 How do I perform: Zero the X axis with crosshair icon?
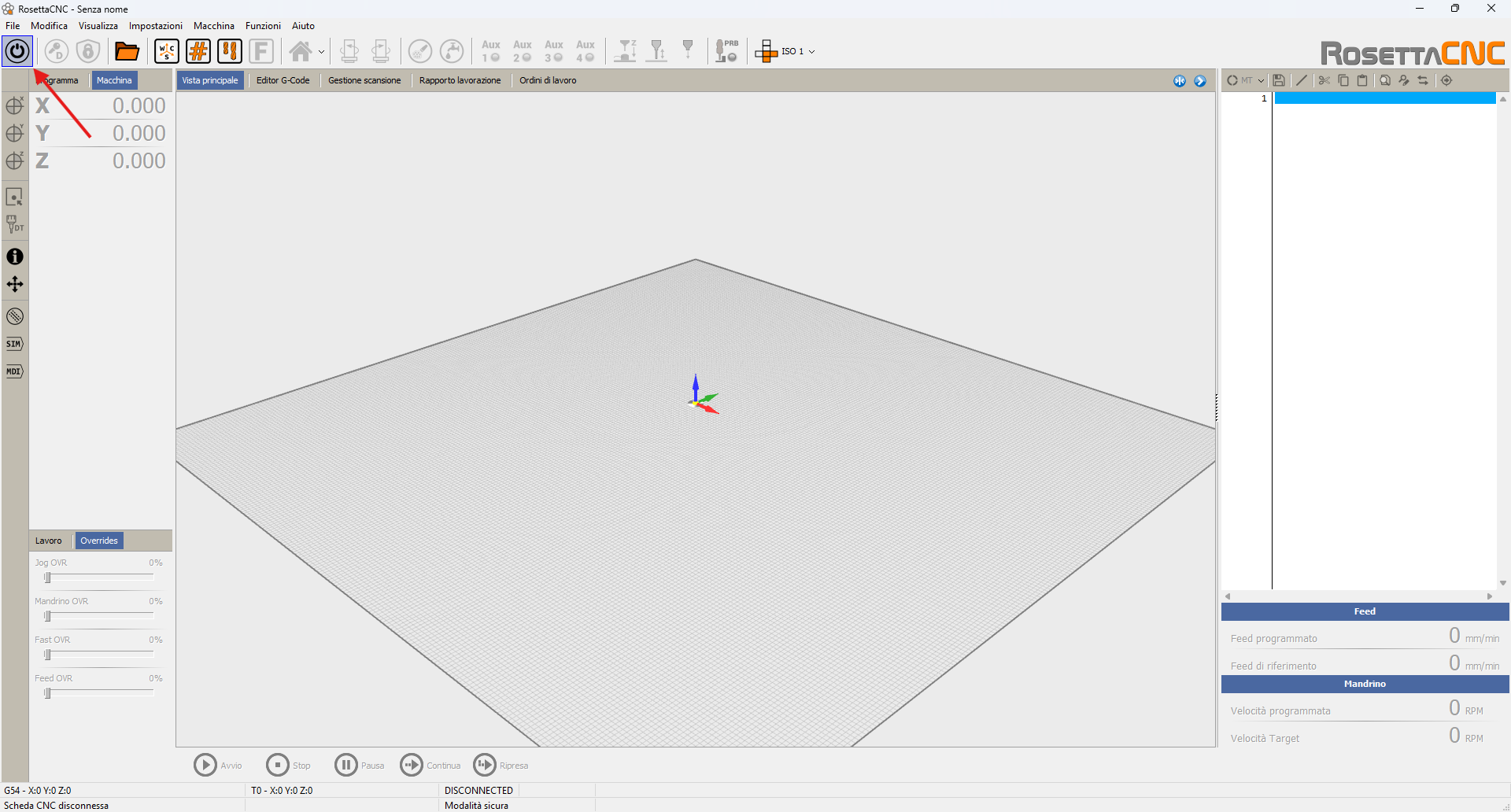[x=14, y=106]
